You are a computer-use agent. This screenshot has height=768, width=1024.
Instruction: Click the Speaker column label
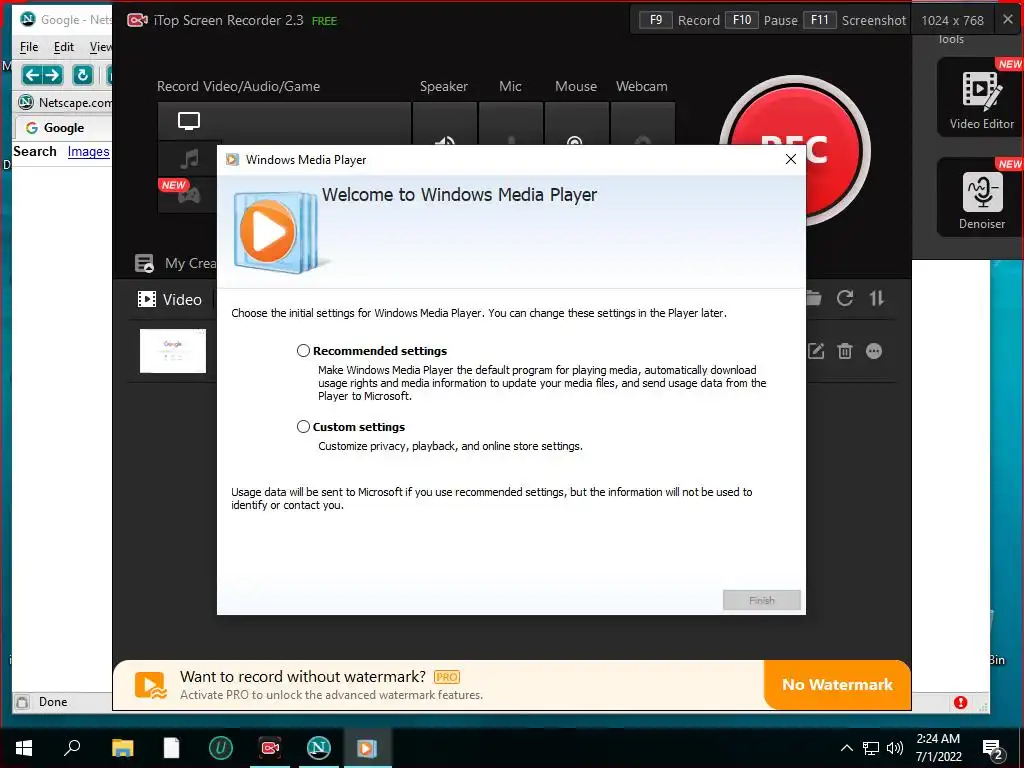point(443,86)
